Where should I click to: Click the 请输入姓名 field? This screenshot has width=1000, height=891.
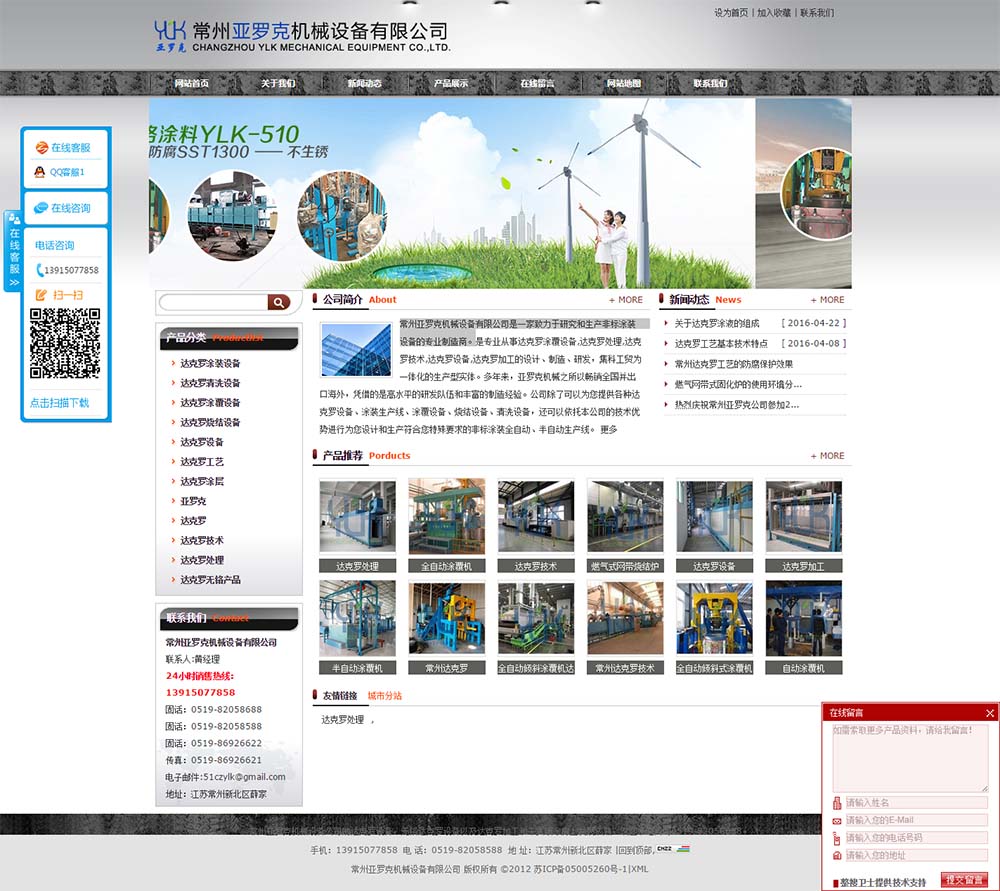(x=916, y=803)
